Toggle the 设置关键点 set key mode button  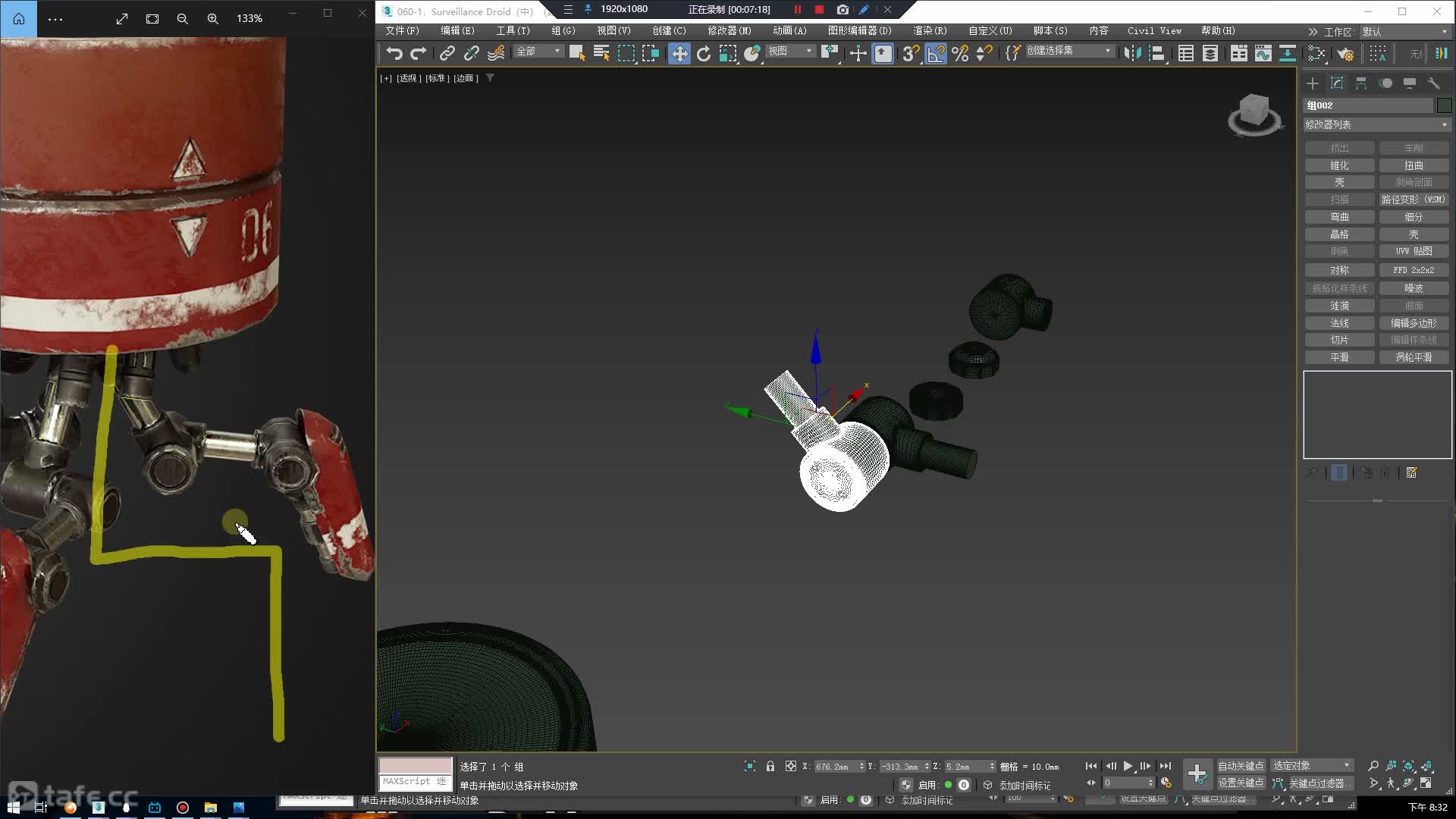1241,783
